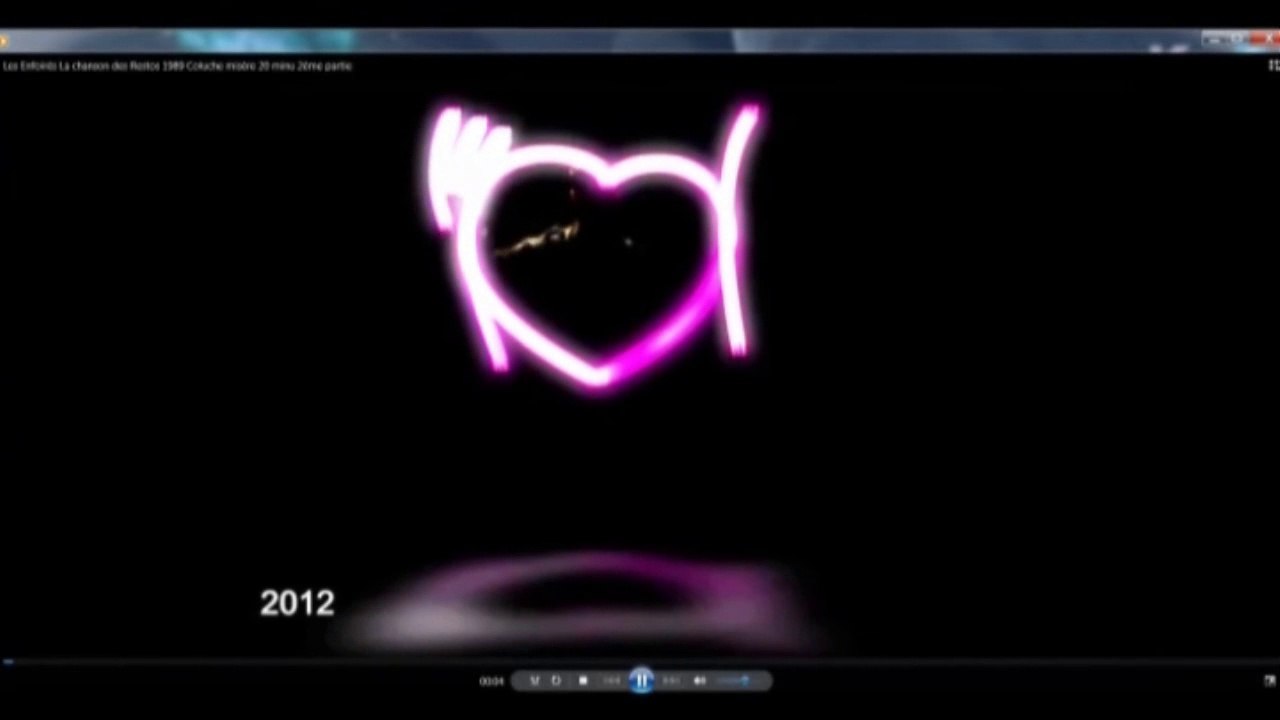Toggle repeat mode in player controls
Image resolution: width=1280 pixels, height=720 pixels.
tap(557, 681)
